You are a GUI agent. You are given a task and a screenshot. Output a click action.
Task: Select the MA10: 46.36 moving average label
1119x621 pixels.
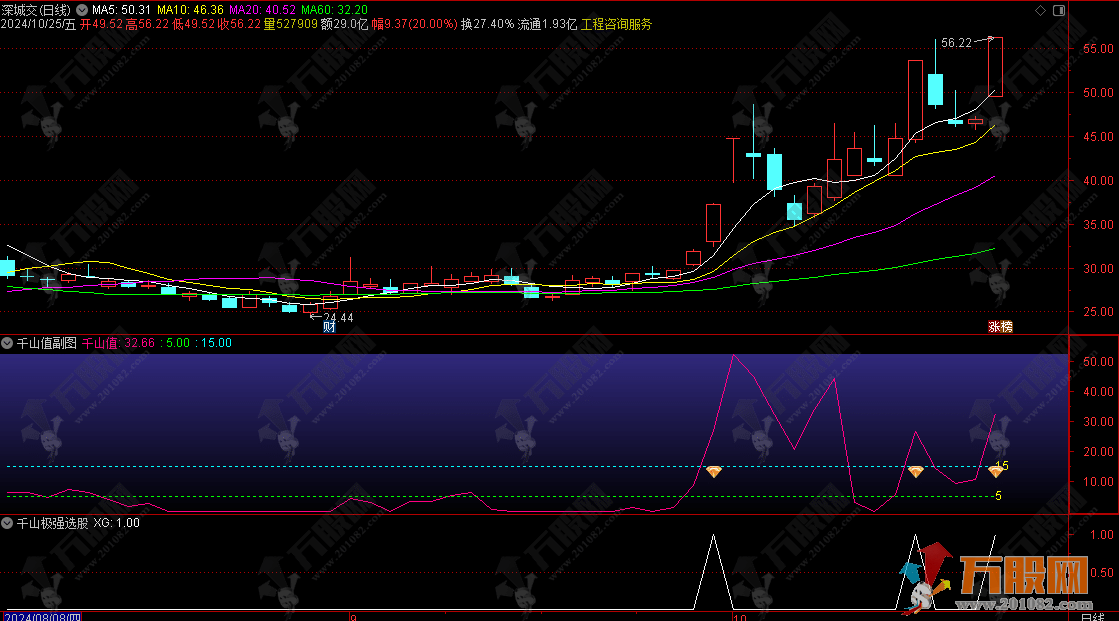(x=190, y=10)
